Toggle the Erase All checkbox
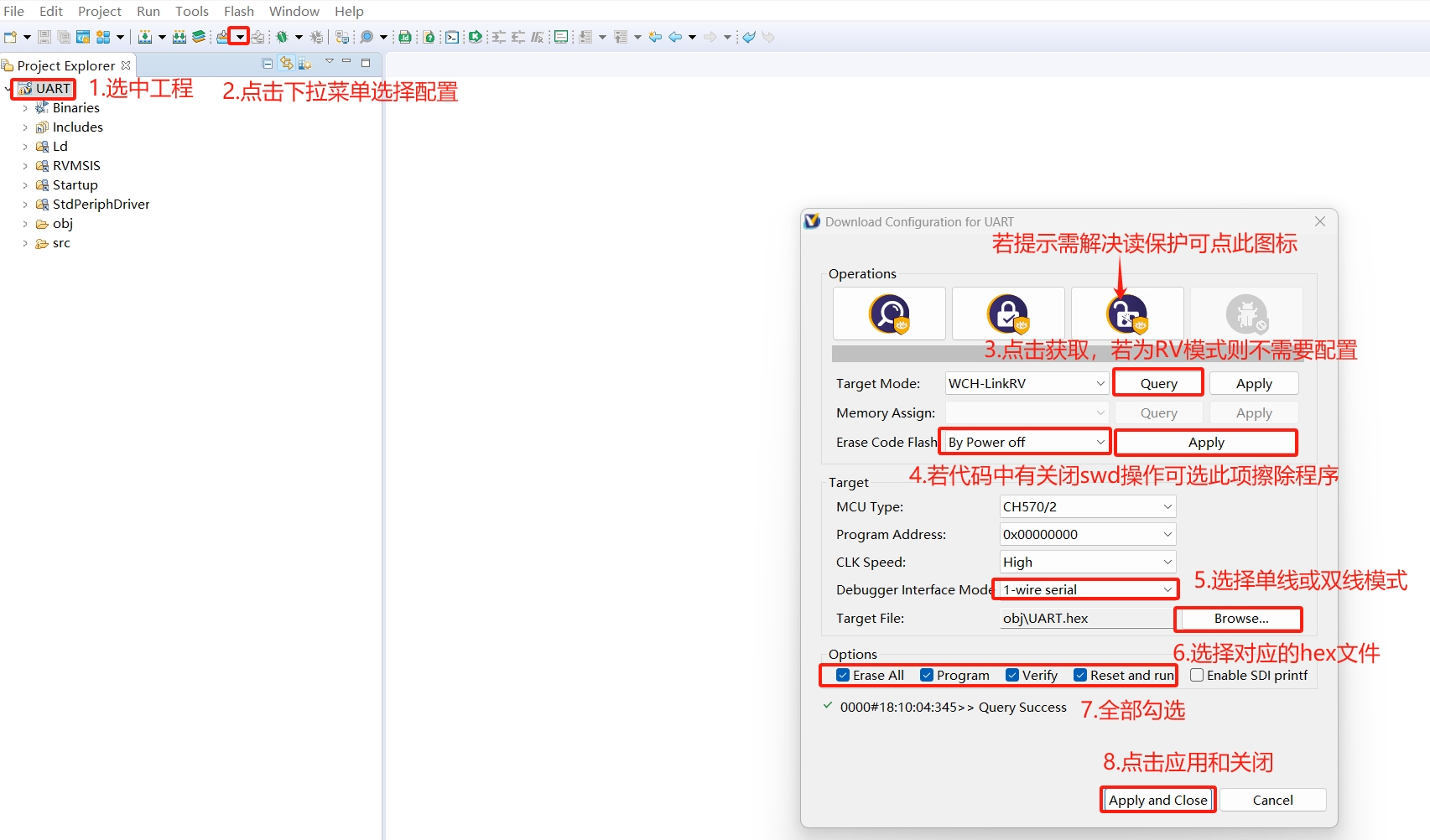 tap(843, 676)
